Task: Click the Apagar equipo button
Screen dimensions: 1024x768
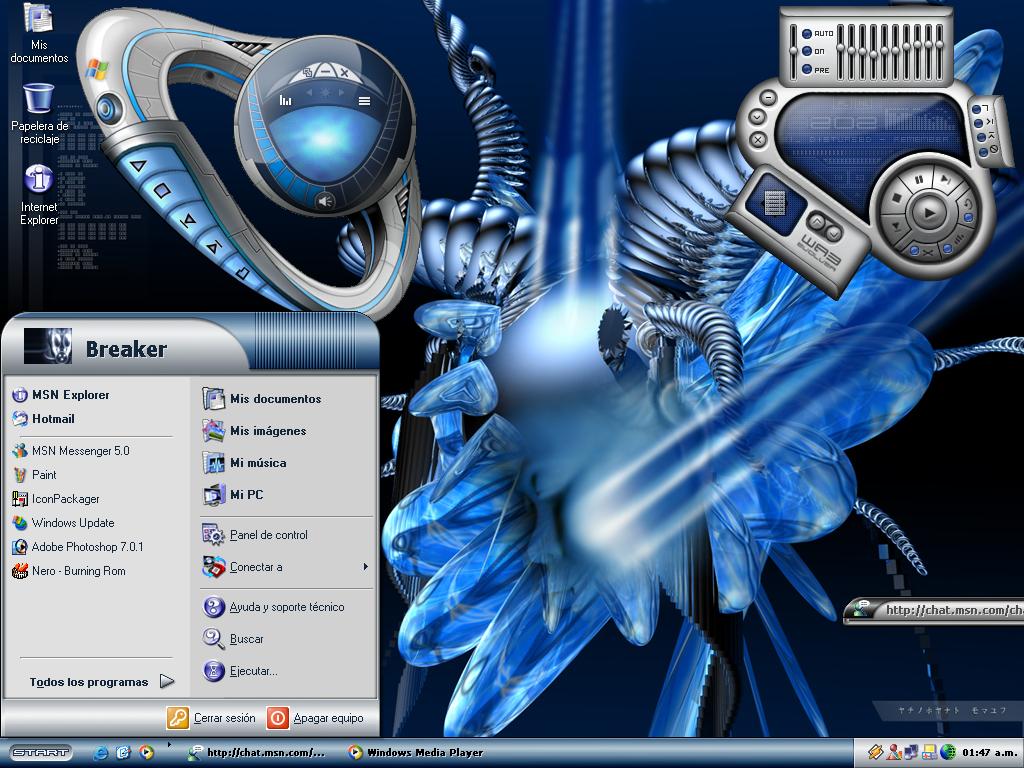Action: pos(315,718)
